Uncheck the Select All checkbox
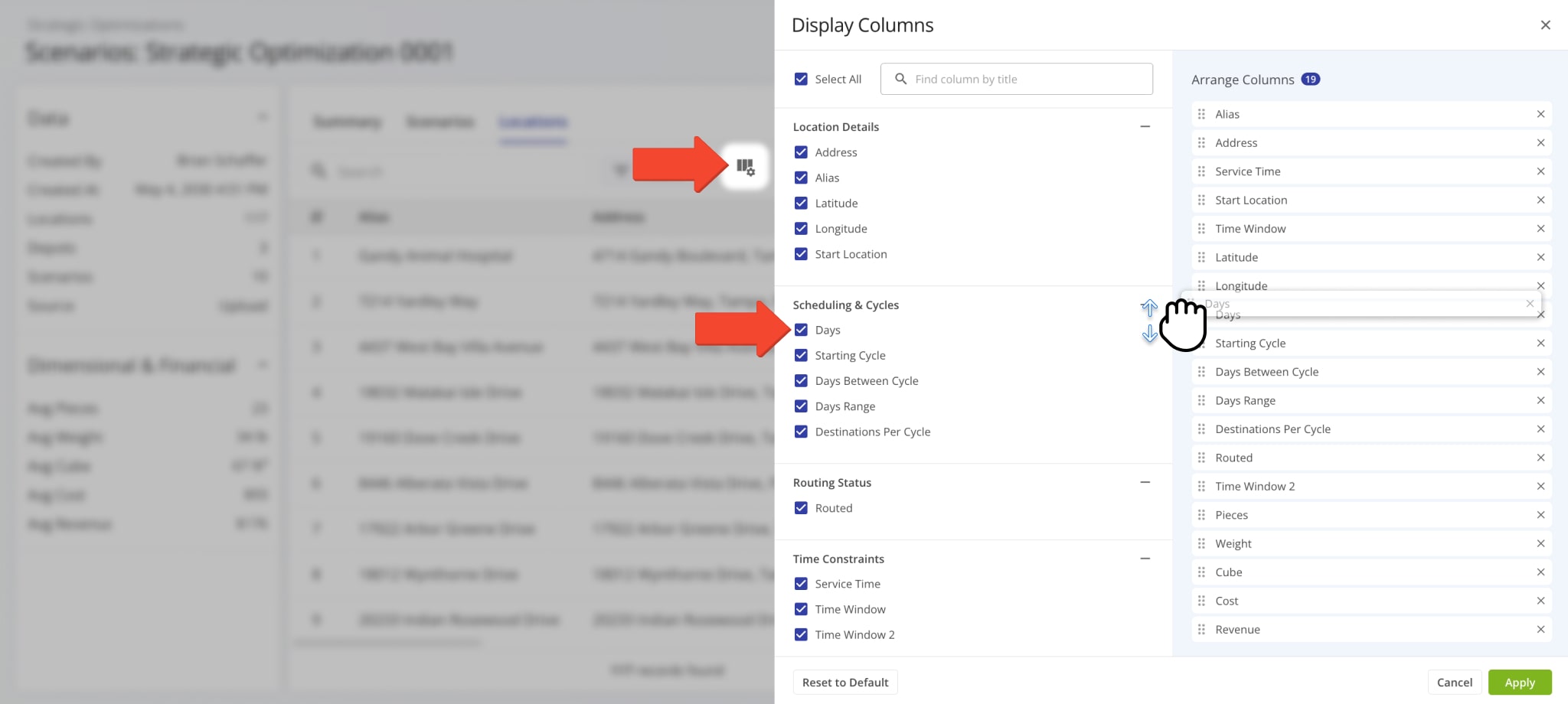Viewport: 1568px width, 704px height. tap(801, 79)
